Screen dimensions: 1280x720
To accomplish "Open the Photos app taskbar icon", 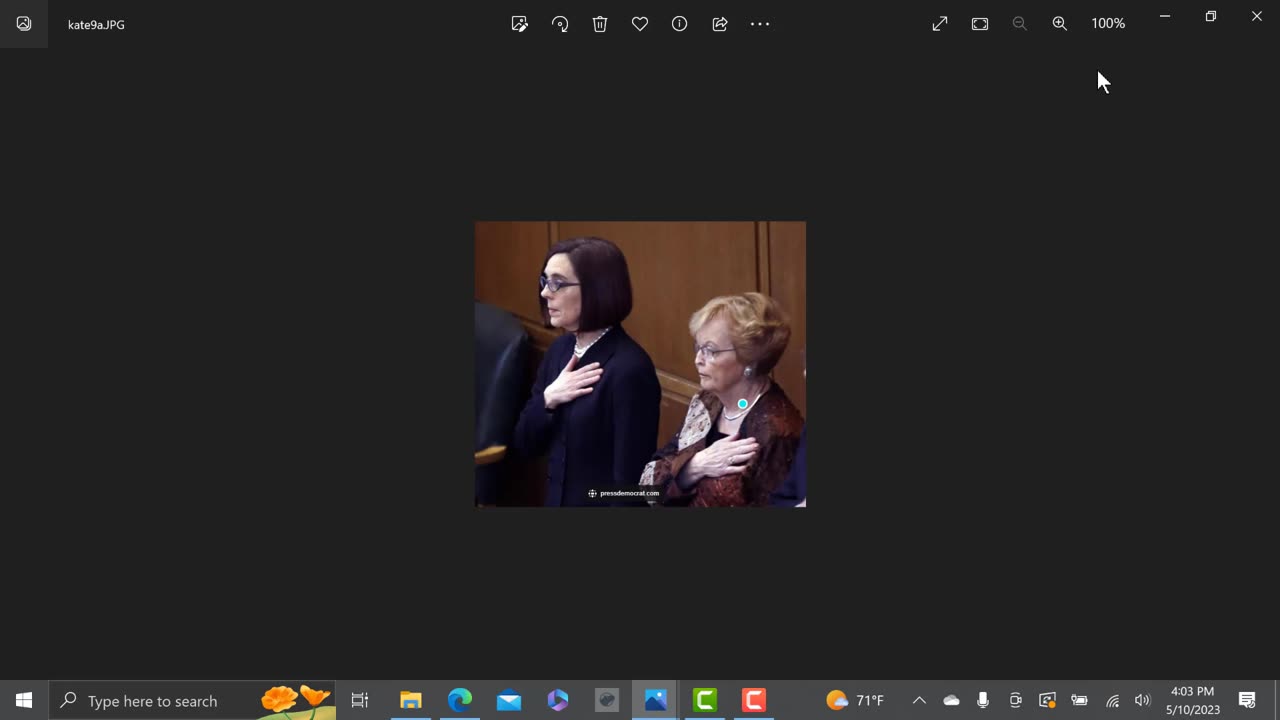I will (x=656, y=700).
